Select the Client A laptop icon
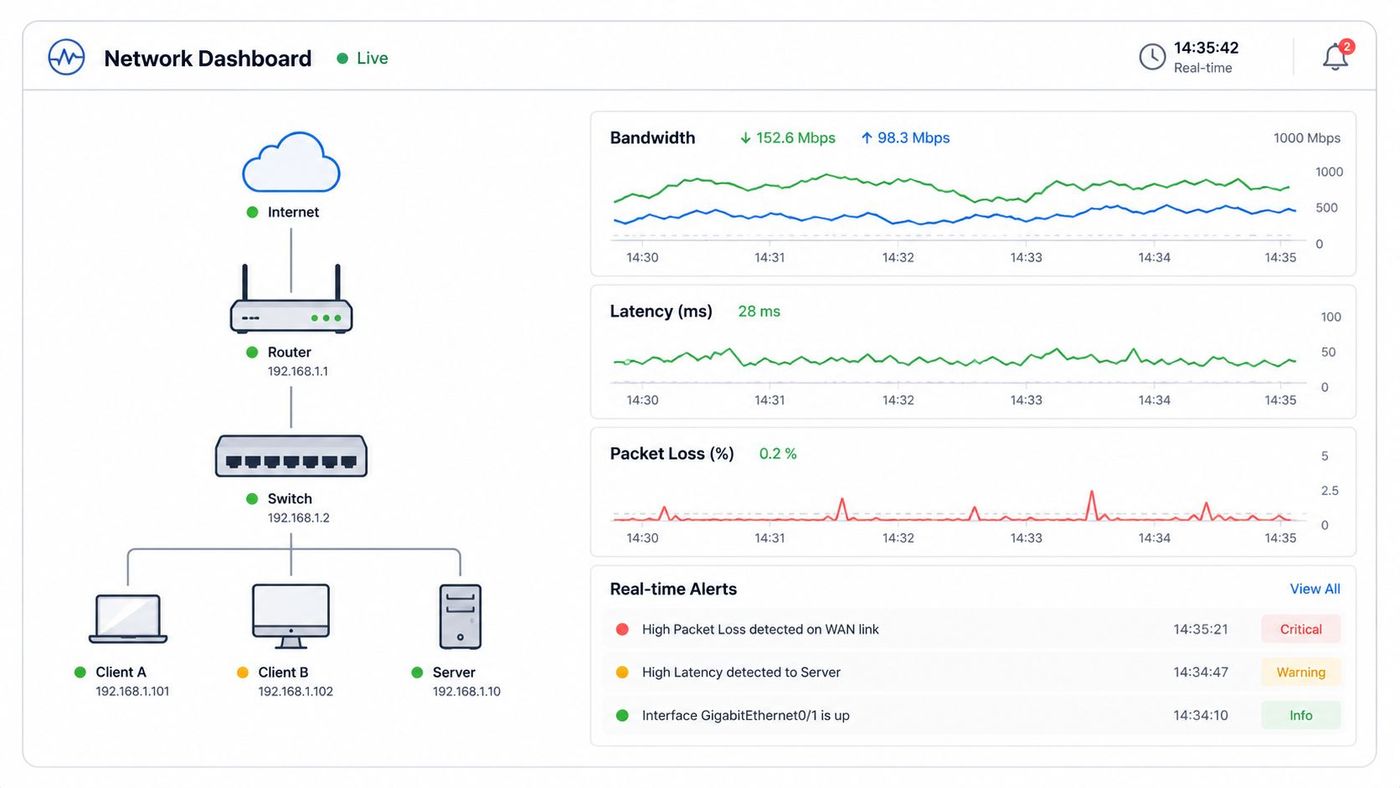Screen dimensions: 1400x788 click(x=128, y=619)
